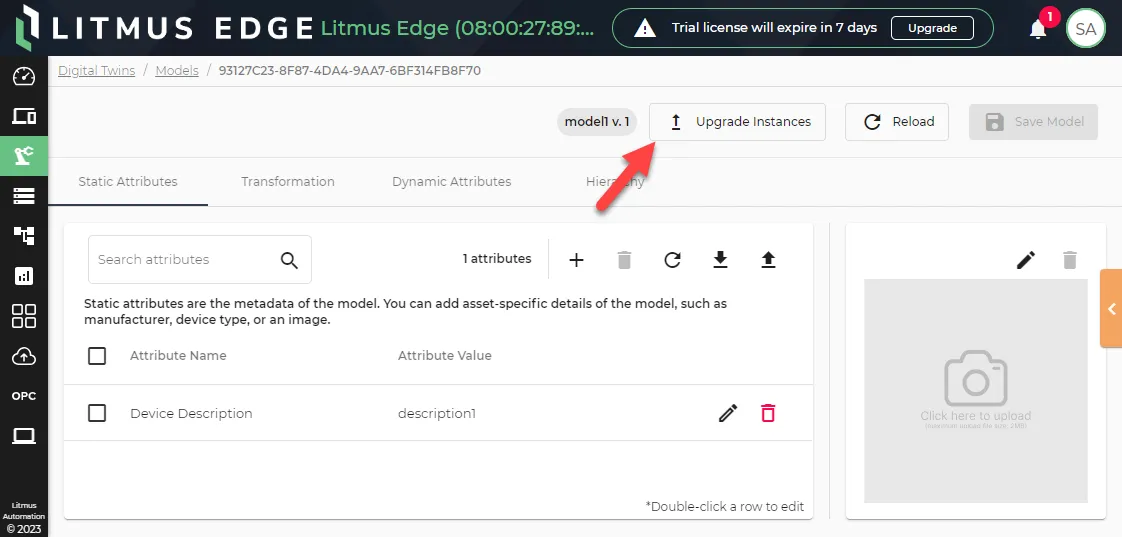Click the Litmus Edge device name title
The width and height of the screenshot is (1122, 537).
coord(457,29)
